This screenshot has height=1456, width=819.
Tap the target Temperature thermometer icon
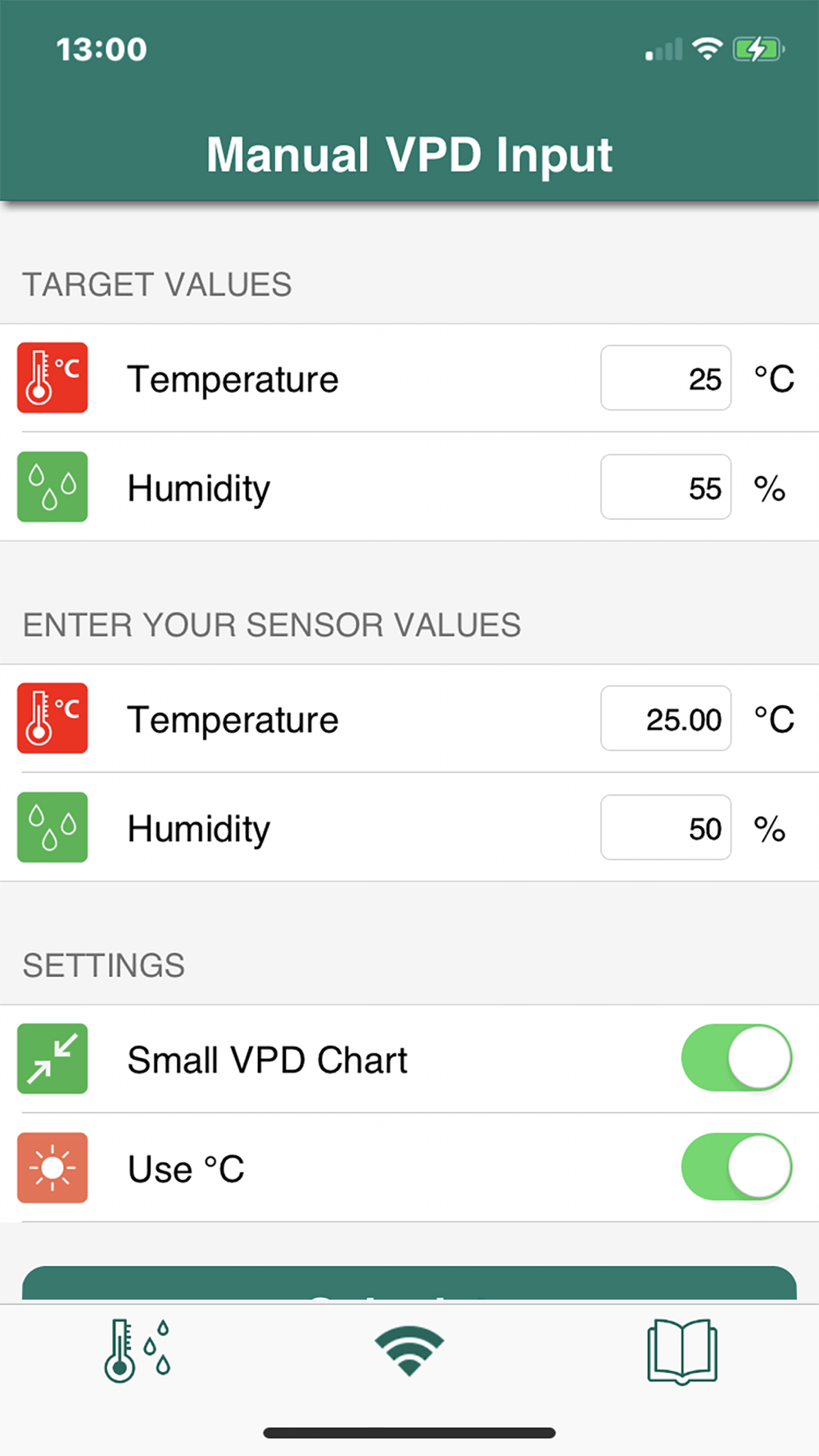pos(52,378)
